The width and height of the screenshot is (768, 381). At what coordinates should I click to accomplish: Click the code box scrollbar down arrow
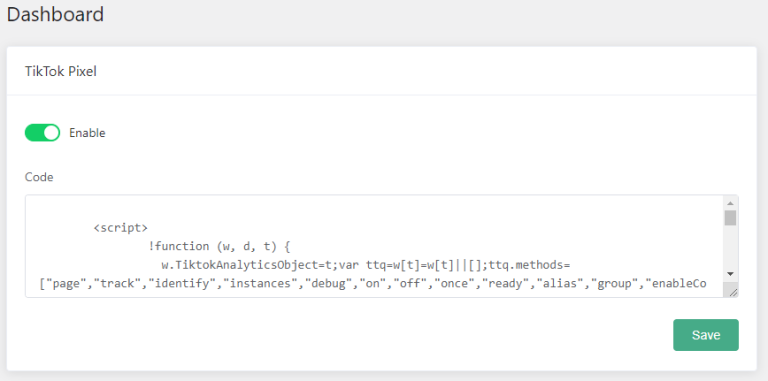click(730, 274)
